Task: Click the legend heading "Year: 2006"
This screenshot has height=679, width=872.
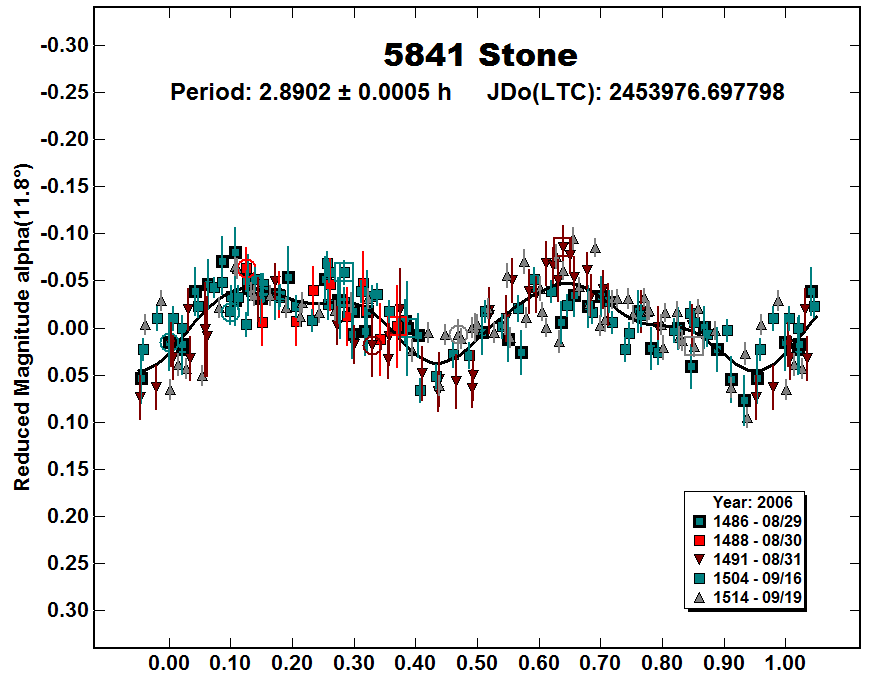Action: [752, 502]
